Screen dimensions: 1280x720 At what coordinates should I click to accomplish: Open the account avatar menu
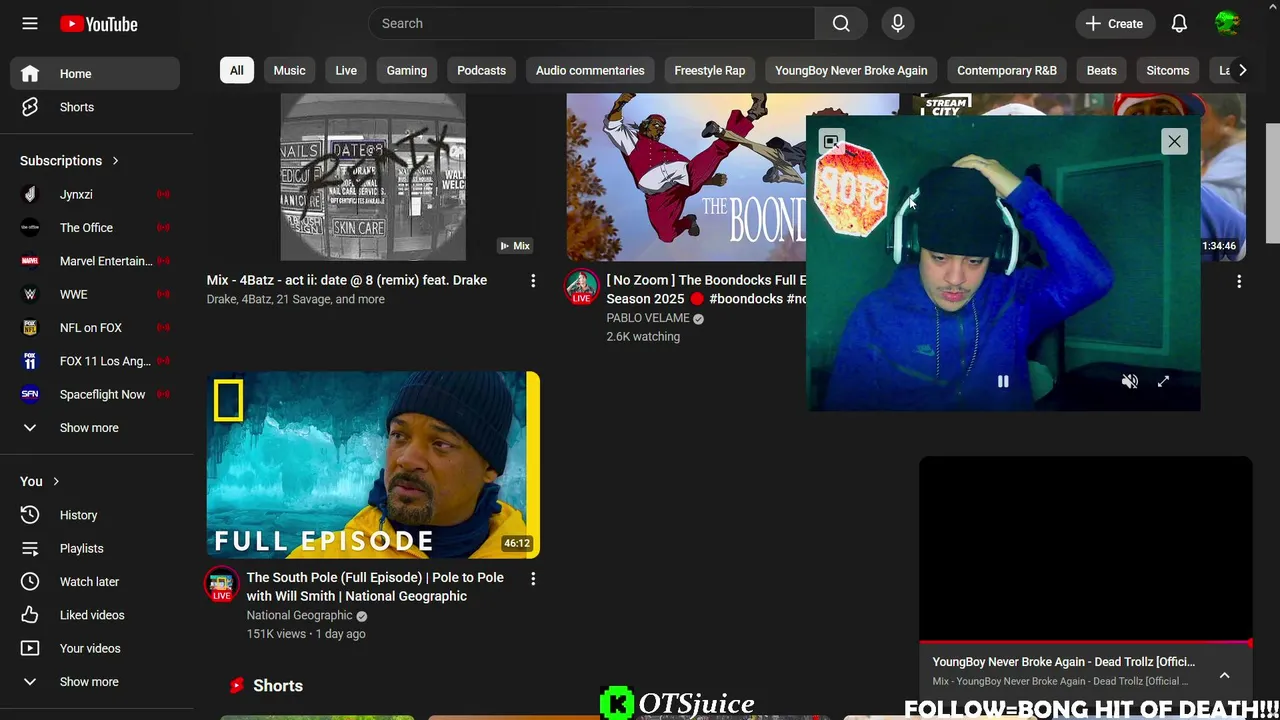pos(1227,23)
